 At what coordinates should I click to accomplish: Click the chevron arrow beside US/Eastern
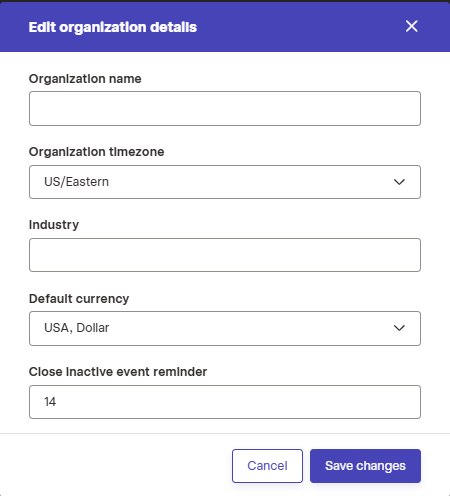[x=399, y=182]
